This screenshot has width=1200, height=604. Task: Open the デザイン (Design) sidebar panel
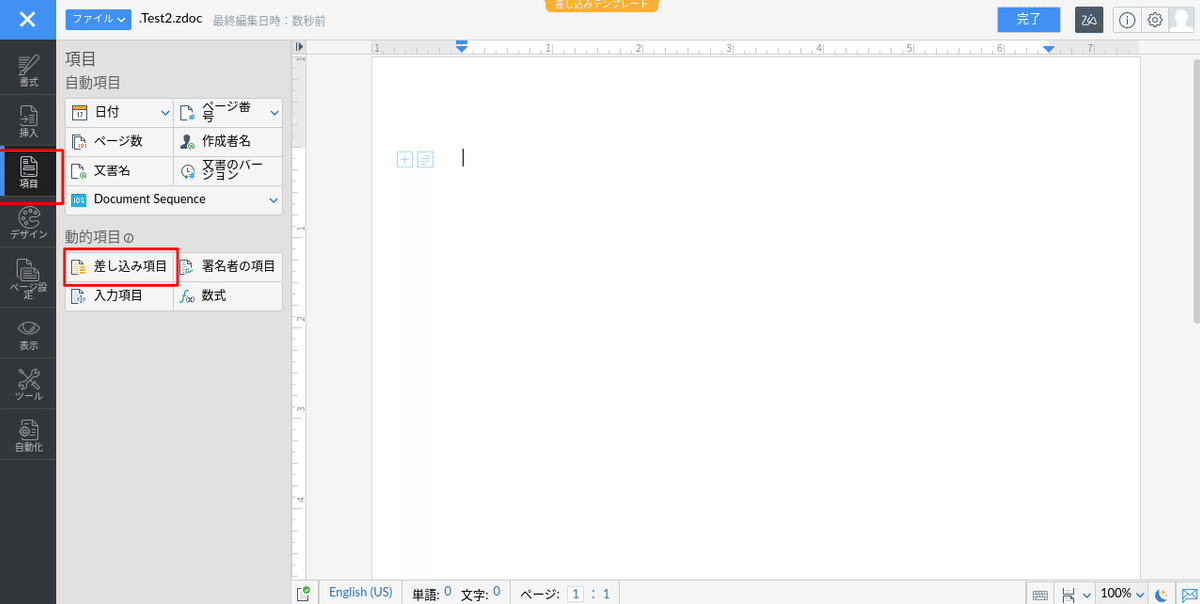click(28, 223)
